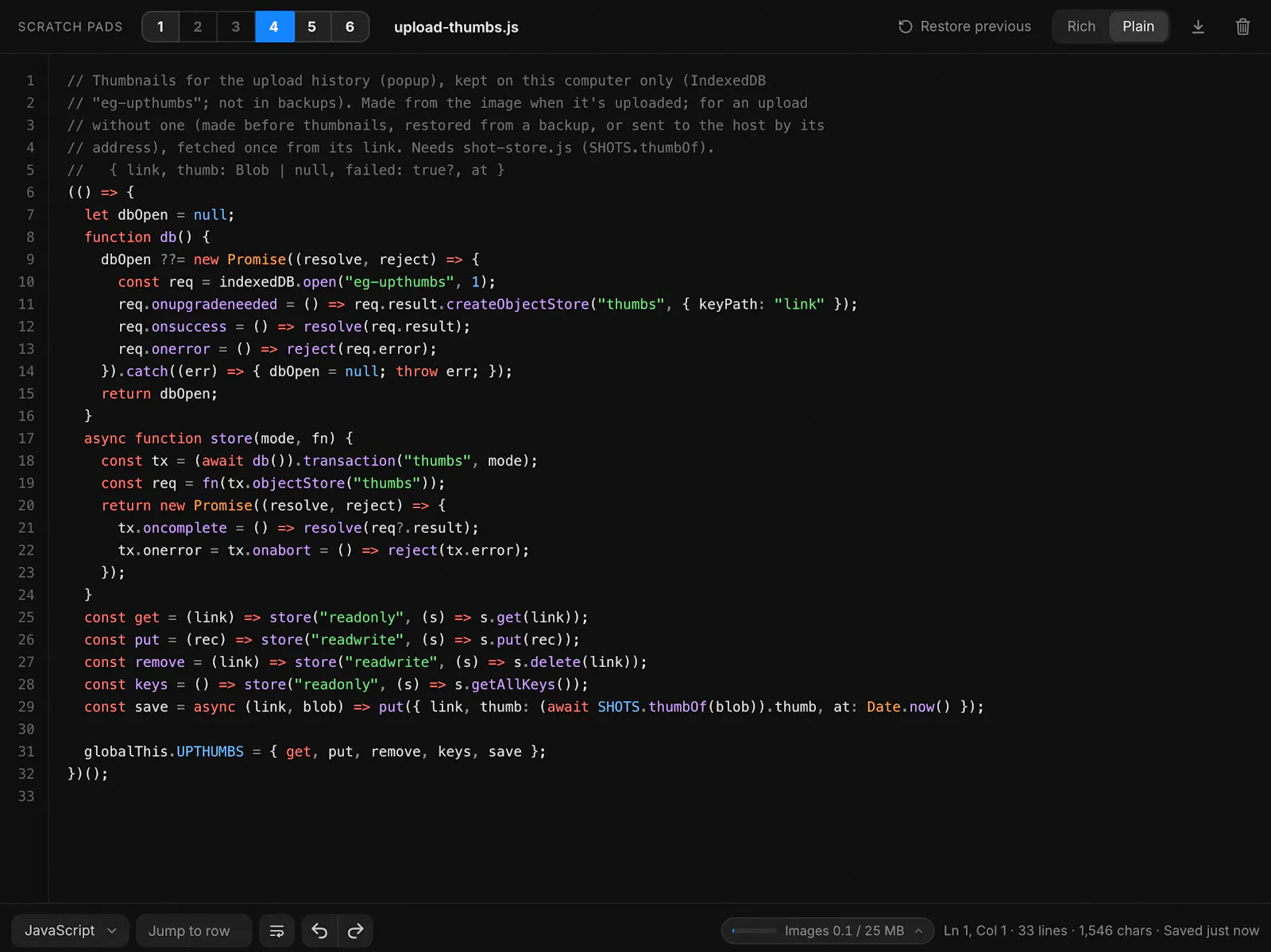Redo the last undone edit

coord(355,931)
